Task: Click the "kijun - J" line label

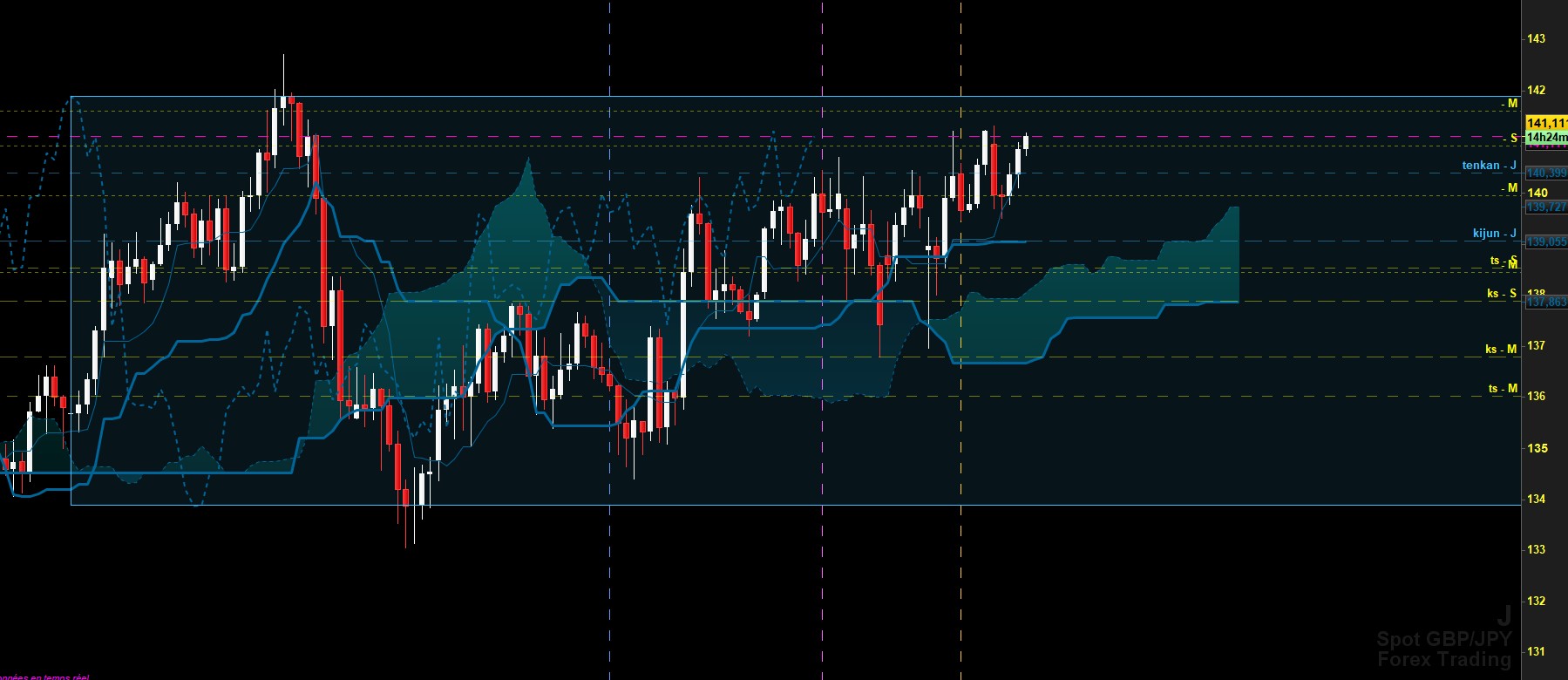Action: (1494, 233)
